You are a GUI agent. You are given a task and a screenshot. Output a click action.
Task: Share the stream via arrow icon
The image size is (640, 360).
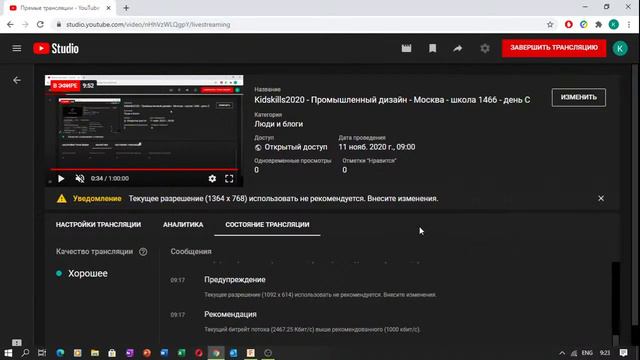(x=458, y=49)
